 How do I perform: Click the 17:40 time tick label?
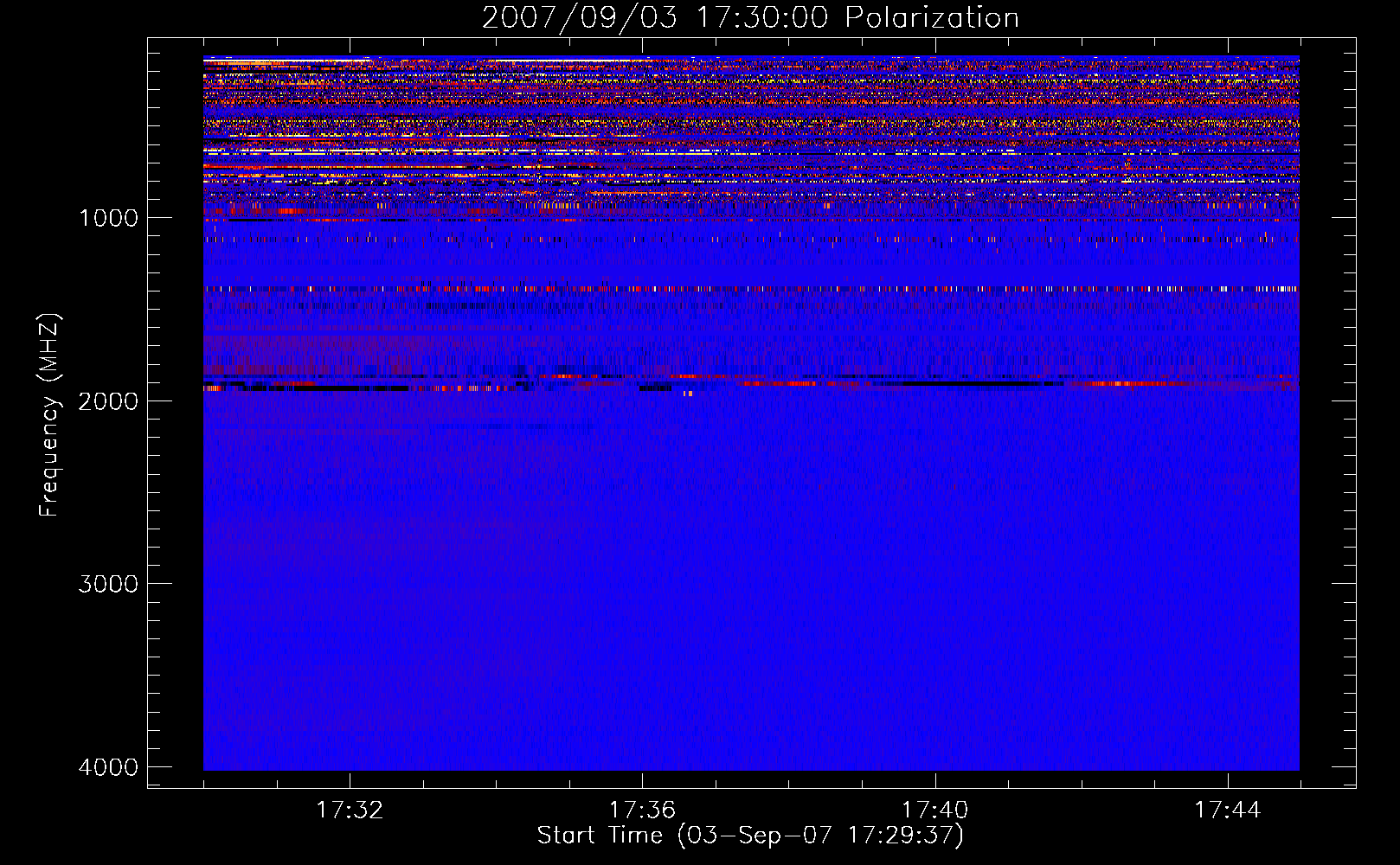[935, 811]
